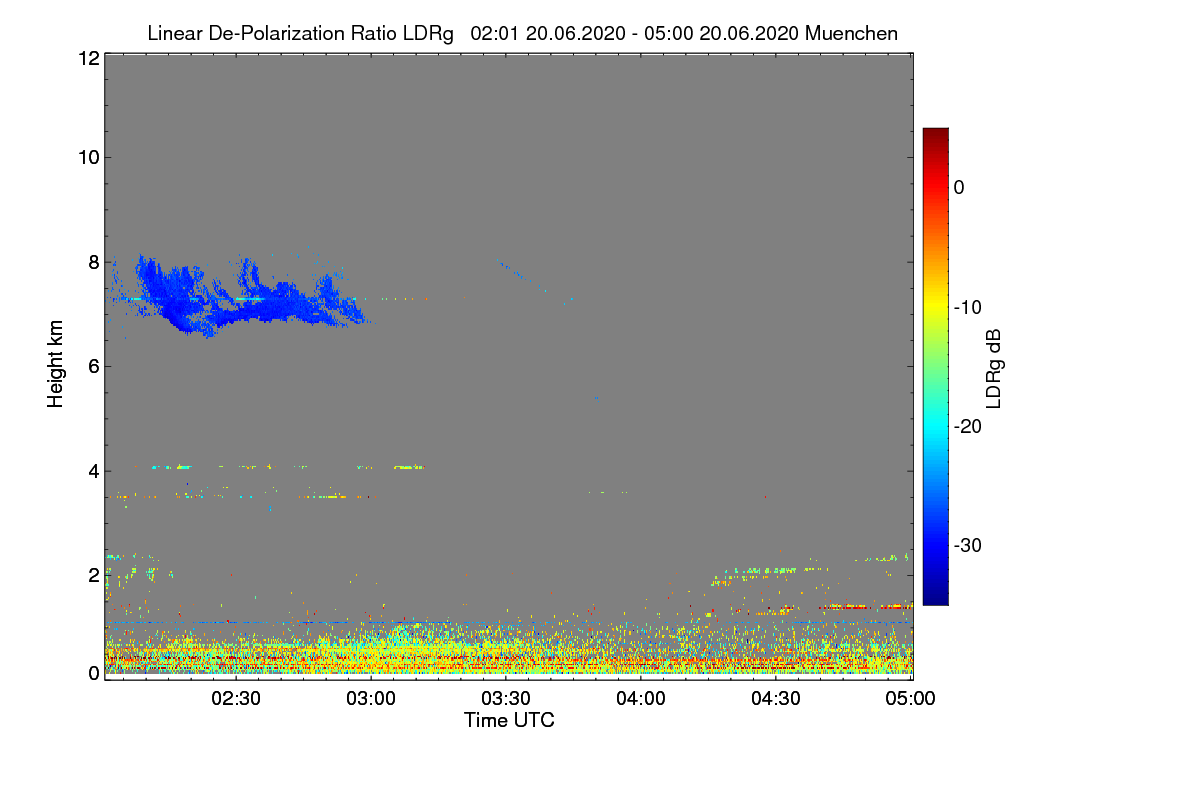Click the '-20' colorbar tick label

[969, 426]
